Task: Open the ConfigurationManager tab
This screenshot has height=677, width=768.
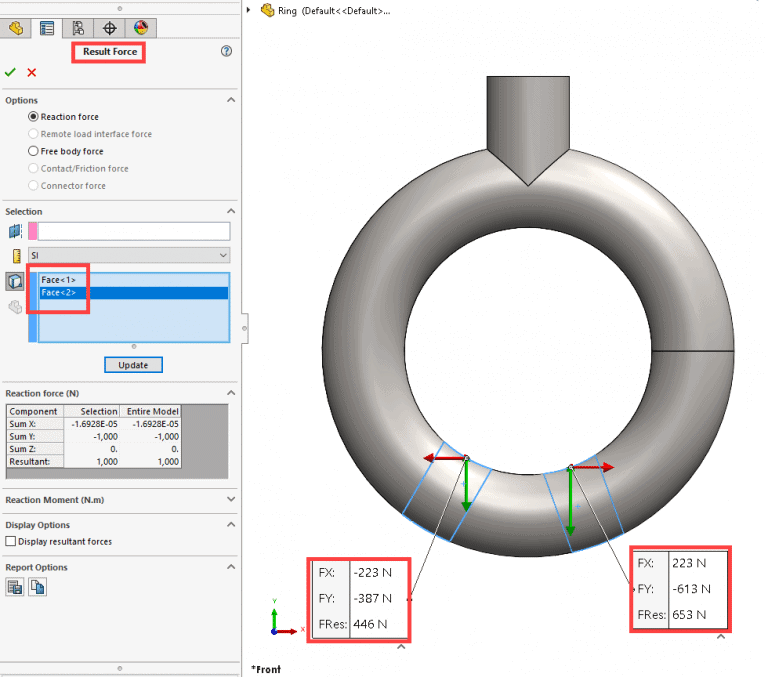Action: click(78, 28)
